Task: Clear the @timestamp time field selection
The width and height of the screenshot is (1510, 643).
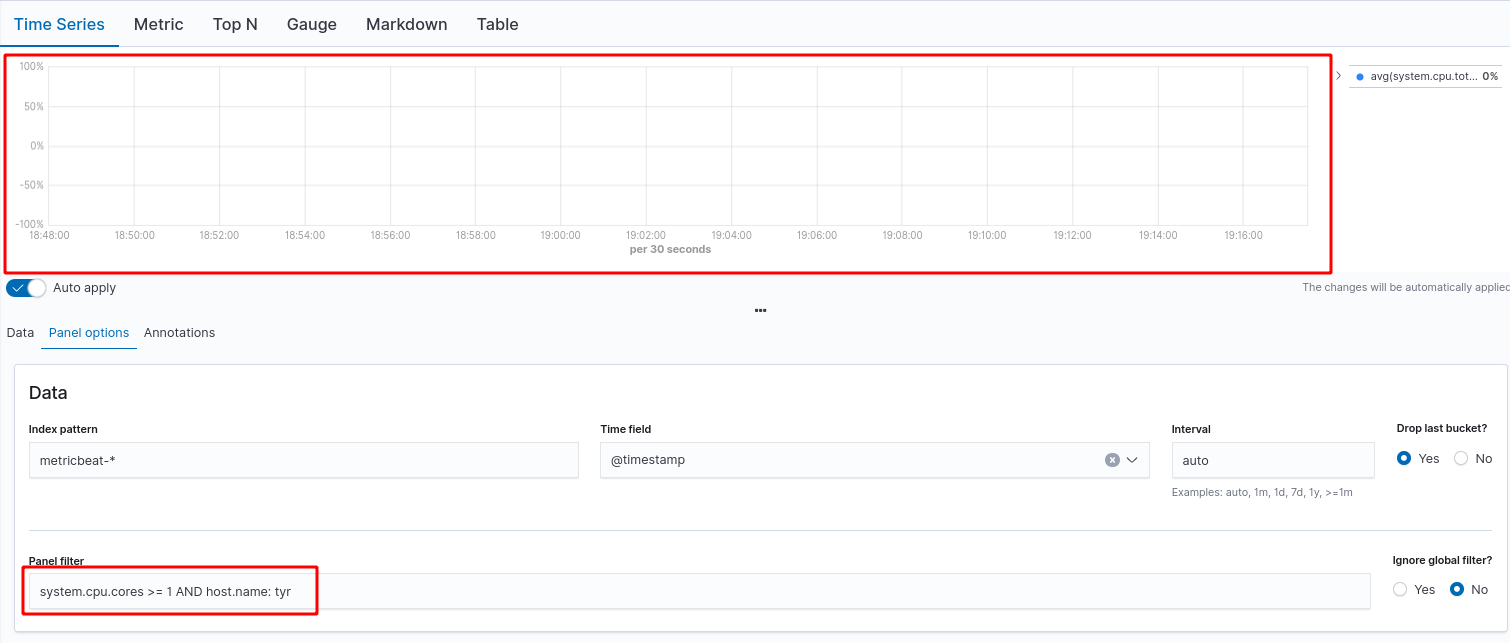Action: (1112, 460)
